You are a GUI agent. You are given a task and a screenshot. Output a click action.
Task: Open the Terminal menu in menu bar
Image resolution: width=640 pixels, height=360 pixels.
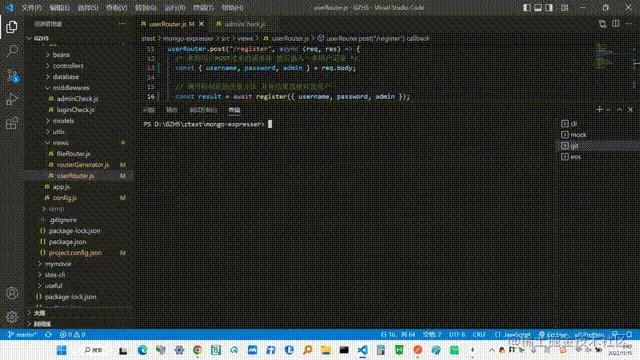click(203, 8)
